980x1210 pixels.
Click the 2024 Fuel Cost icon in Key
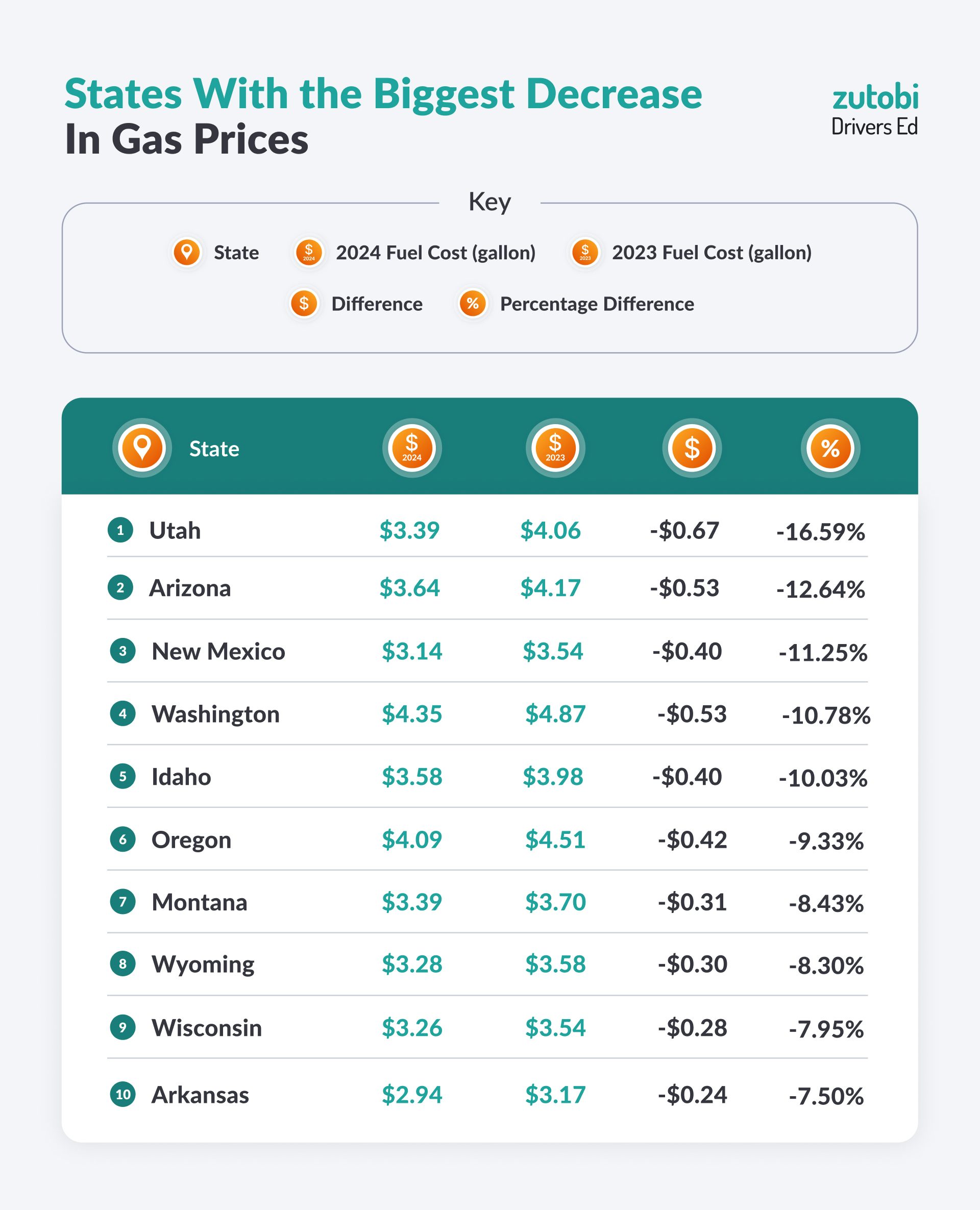309,252
